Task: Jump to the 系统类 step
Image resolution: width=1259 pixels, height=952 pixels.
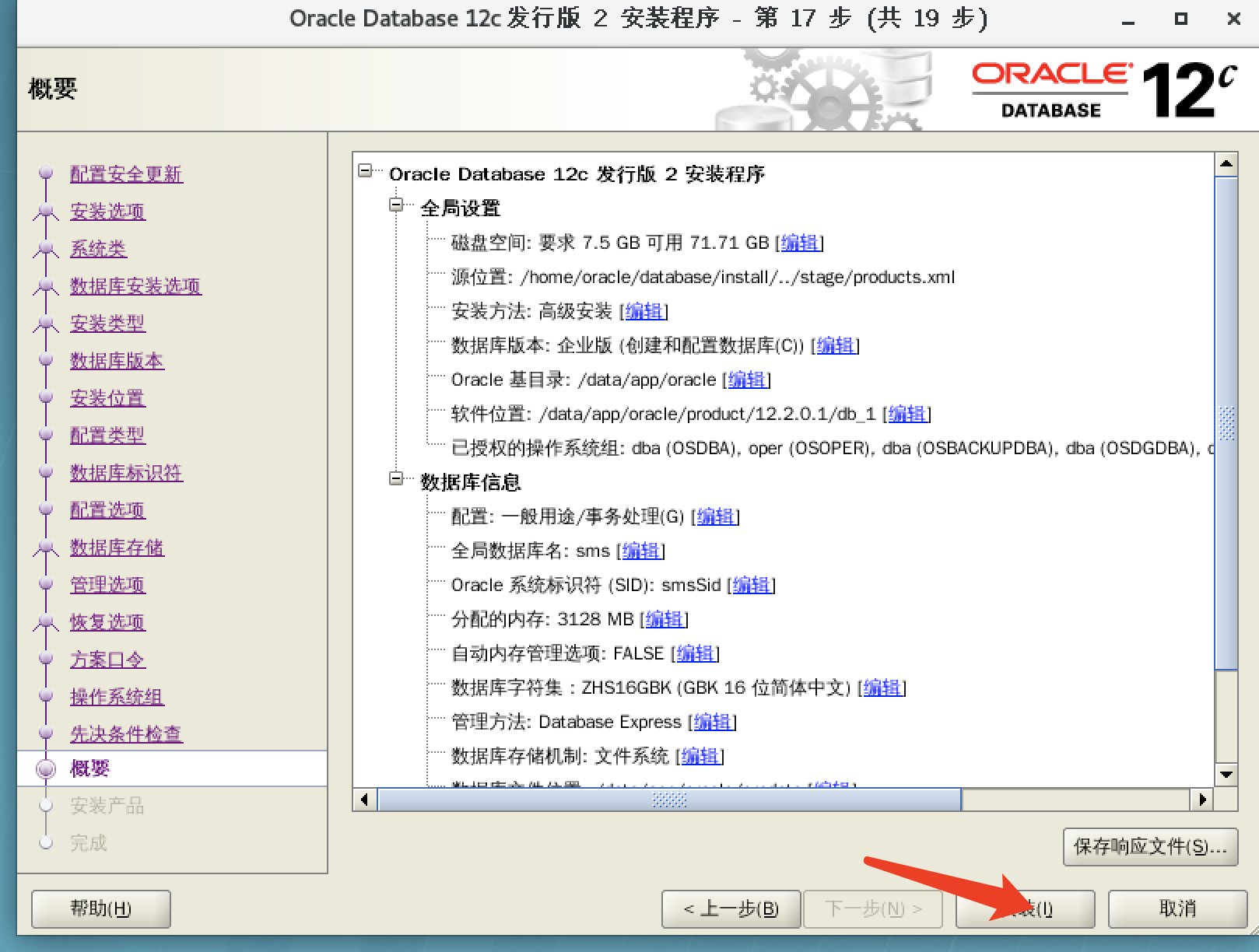Action: point(98,249)
